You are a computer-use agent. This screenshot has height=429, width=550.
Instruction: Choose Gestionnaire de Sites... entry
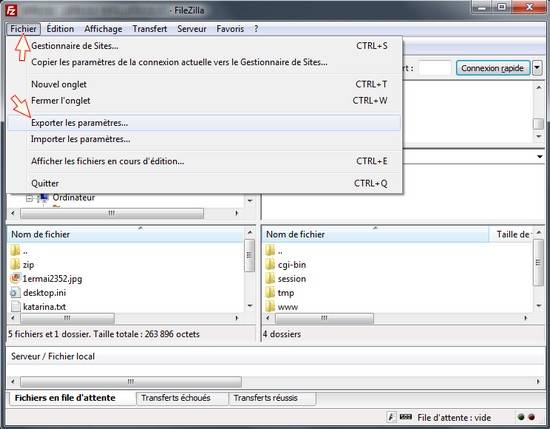[x=204, y=46]
